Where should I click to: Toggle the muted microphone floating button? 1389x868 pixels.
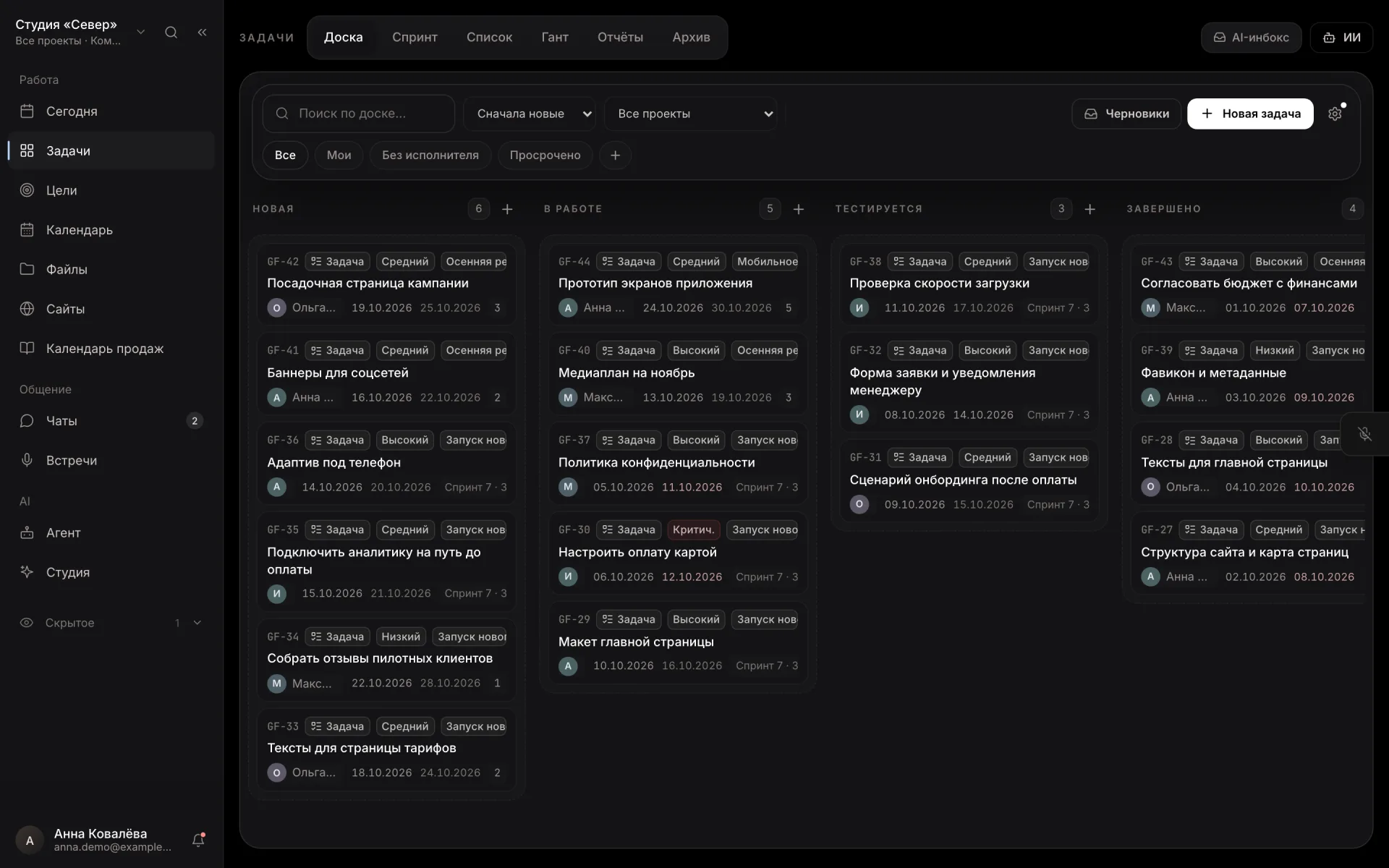pos(1364,434)
